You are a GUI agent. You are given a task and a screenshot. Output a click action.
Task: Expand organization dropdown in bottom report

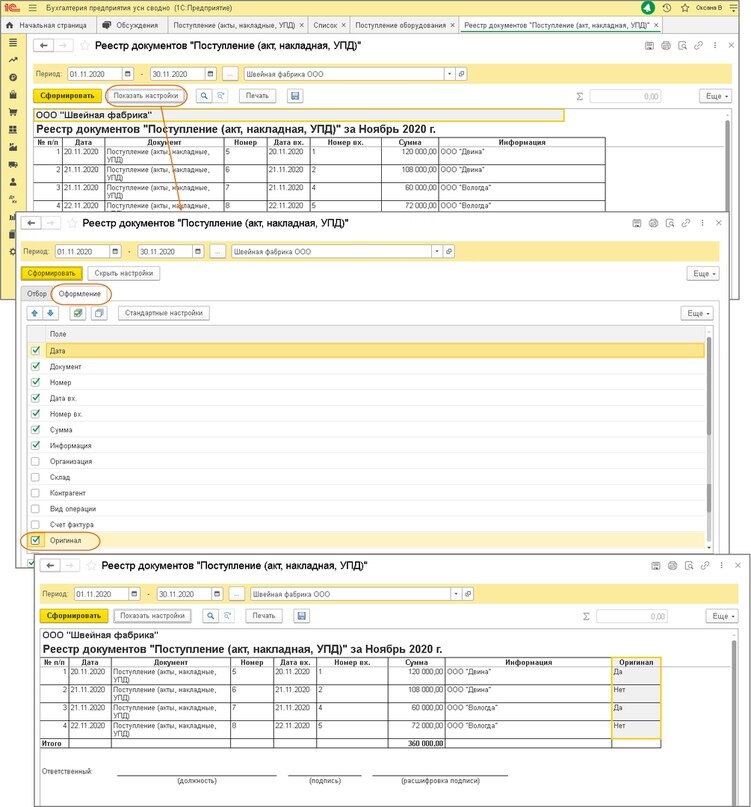(x=456, y=594)
